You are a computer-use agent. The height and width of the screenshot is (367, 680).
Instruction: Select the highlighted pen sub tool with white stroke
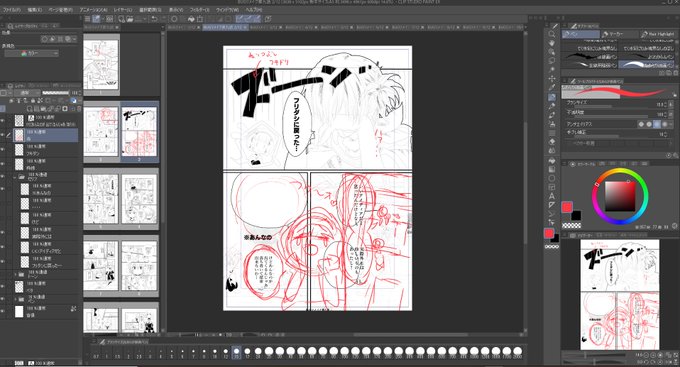(646, 65)
